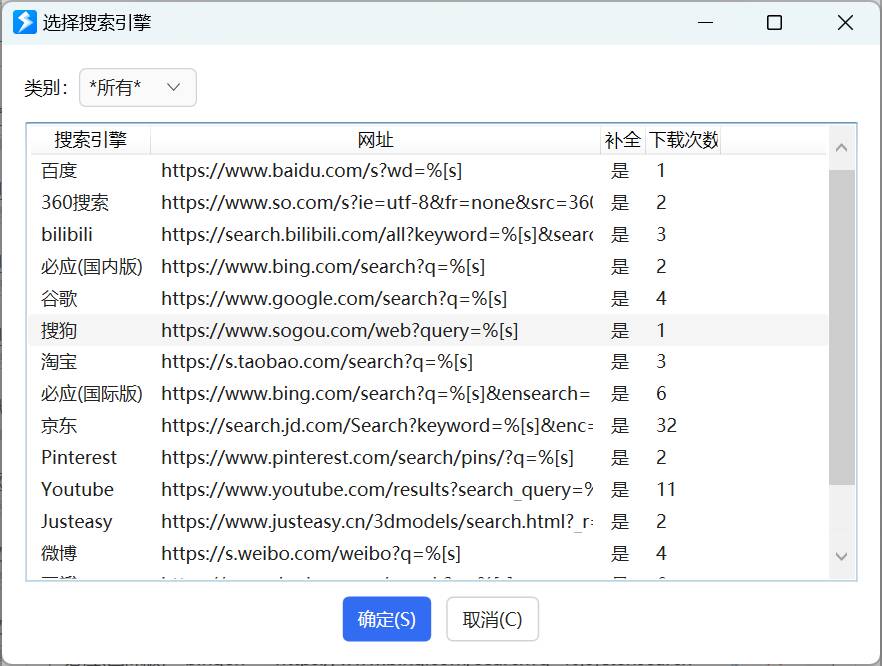
Task: Click the sogou.com URL cell
Action: click(339, 330)
